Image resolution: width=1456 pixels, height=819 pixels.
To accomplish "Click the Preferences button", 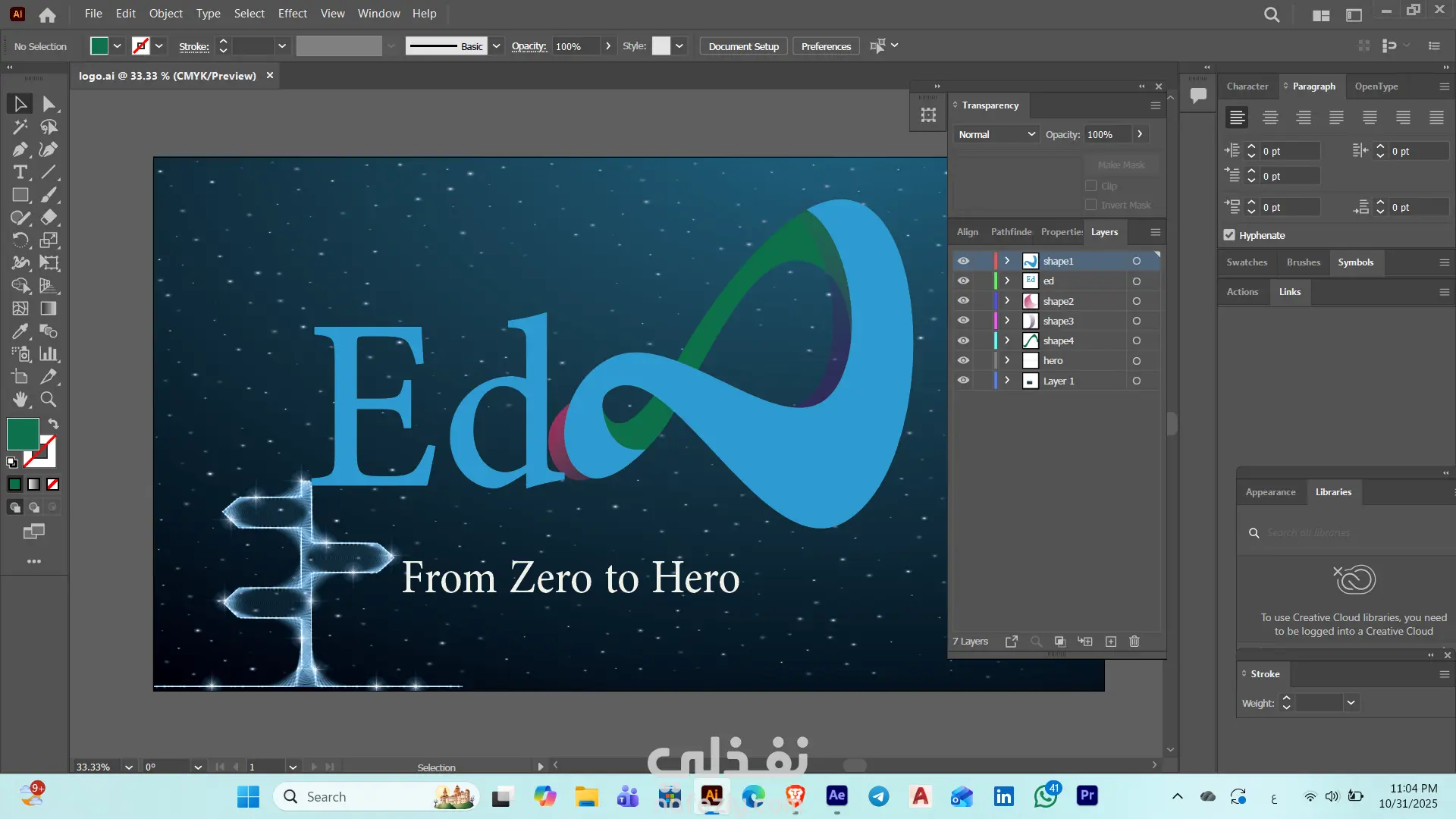I will coord(826,46).
